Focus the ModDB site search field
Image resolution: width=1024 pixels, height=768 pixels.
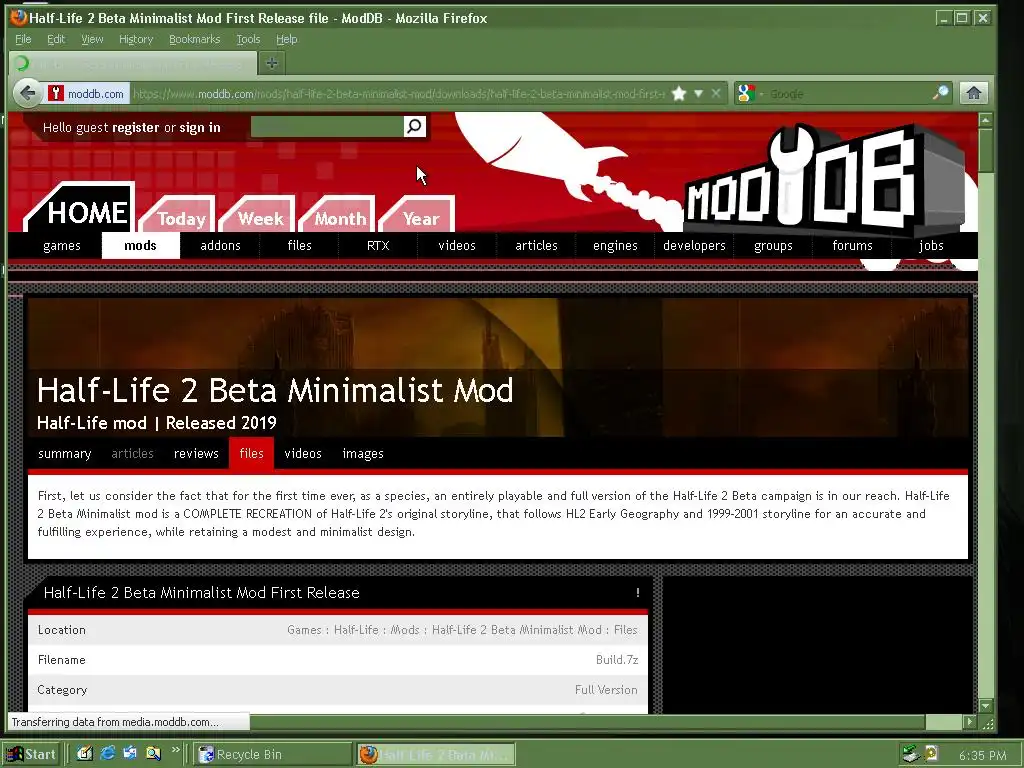tap(327, 126)
